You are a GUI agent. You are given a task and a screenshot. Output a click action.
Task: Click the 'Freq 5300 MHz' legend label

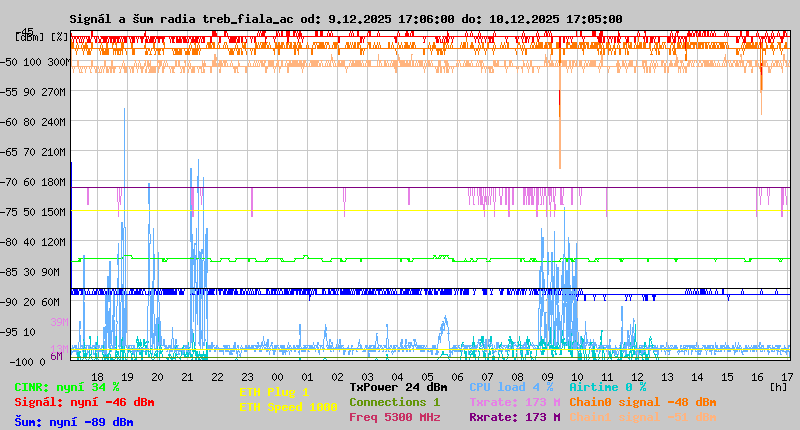(394, 417)
